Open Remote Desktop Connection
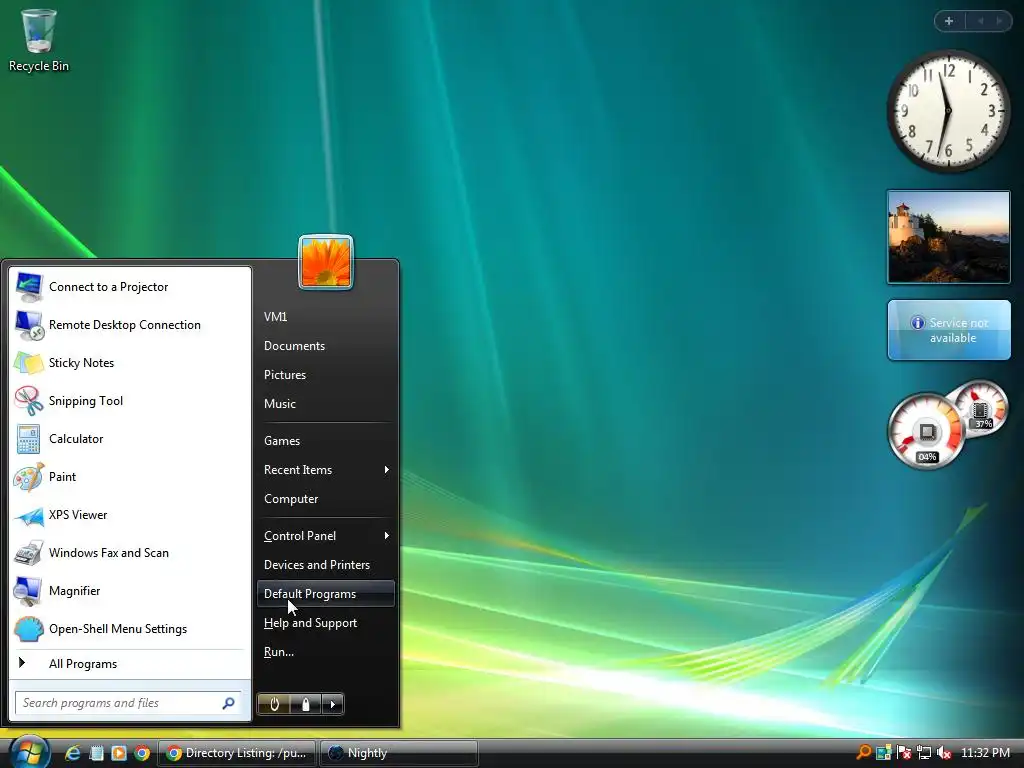This screenshot has height=768, width=1024. [x=129, y=325]
